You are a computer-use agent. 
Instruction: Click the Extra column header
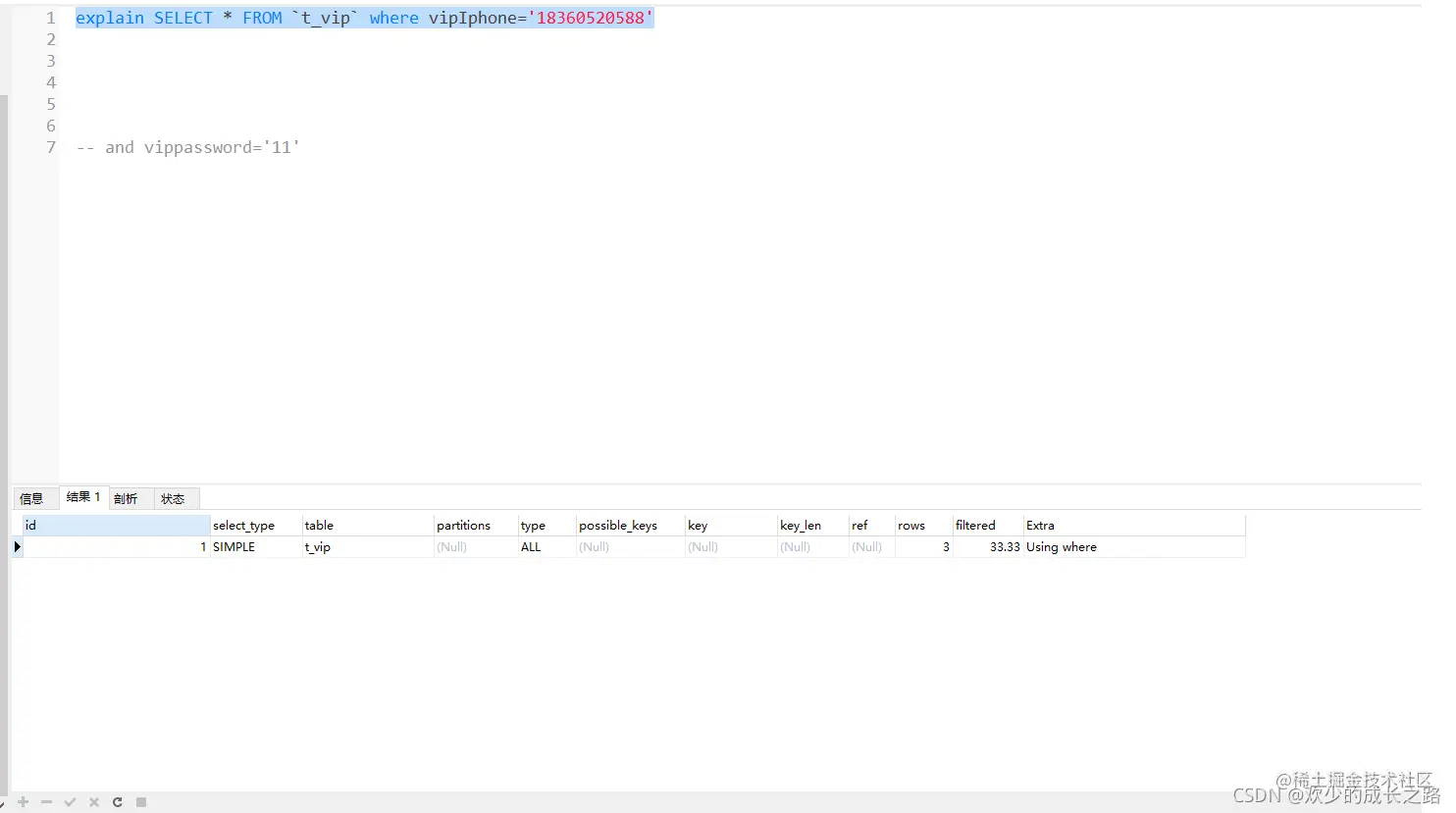click(x=1134, y=526)
